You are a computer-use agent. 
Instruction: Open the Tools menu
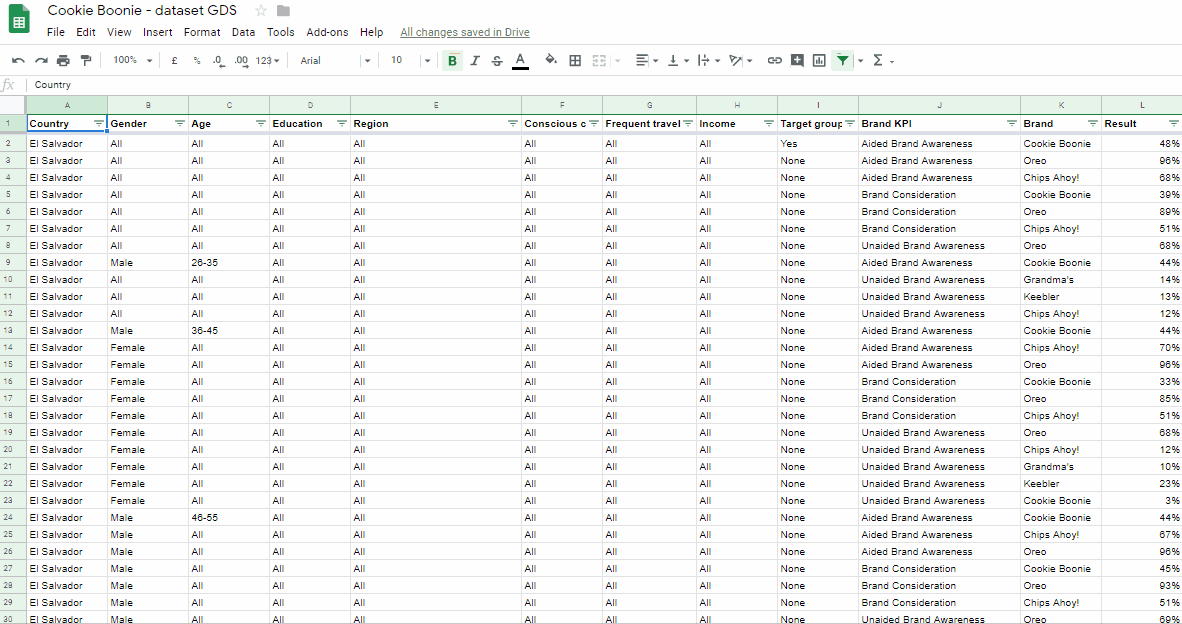280,32
